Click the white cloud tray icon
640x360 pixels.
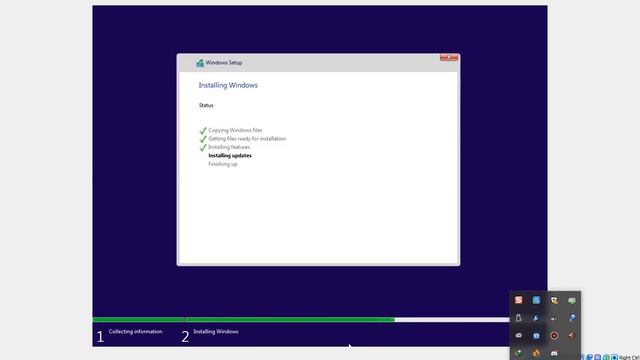tap(518, 335)
